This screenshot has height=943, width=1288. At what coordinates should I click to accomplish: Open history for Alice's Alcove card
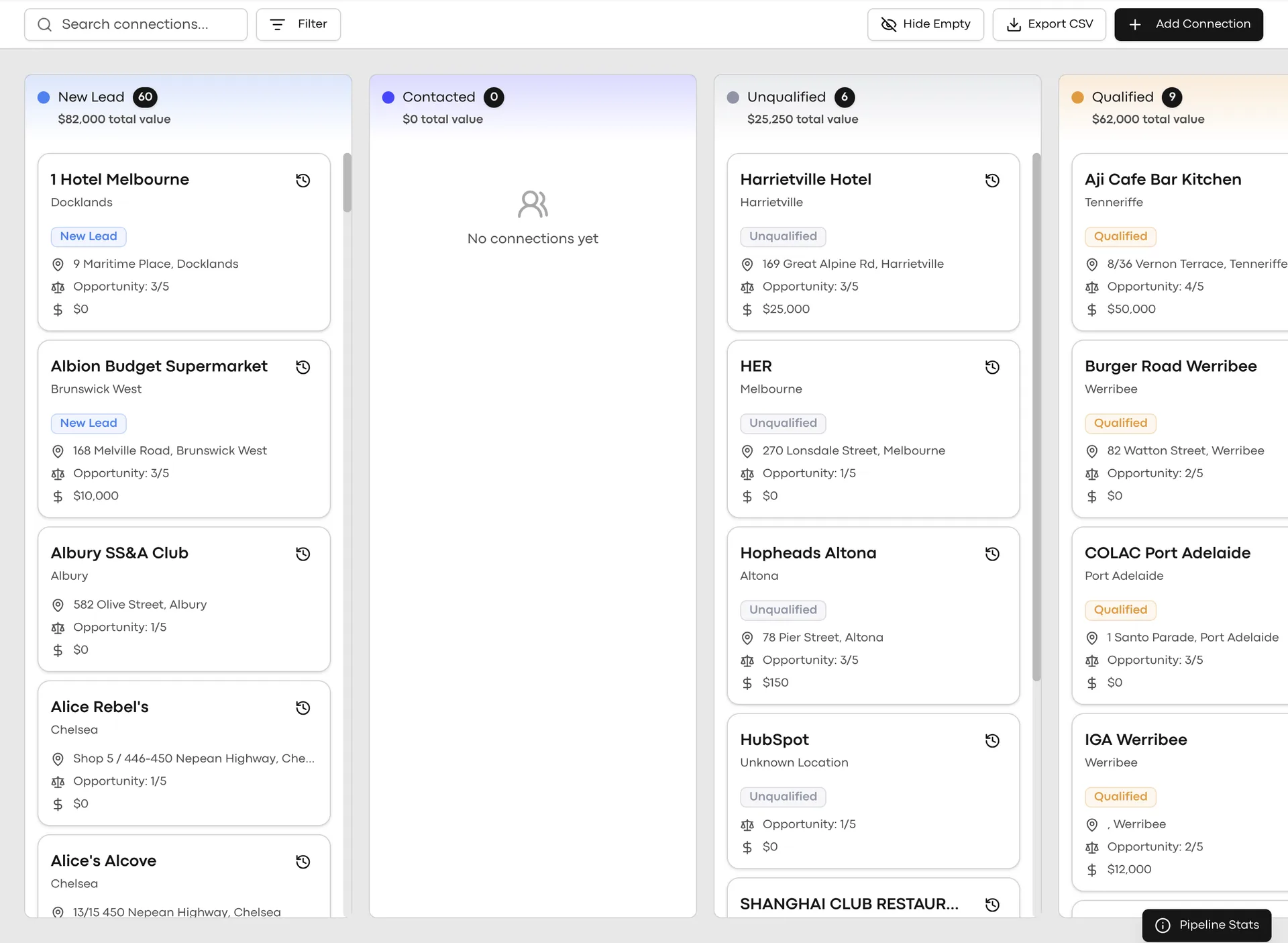303,862
